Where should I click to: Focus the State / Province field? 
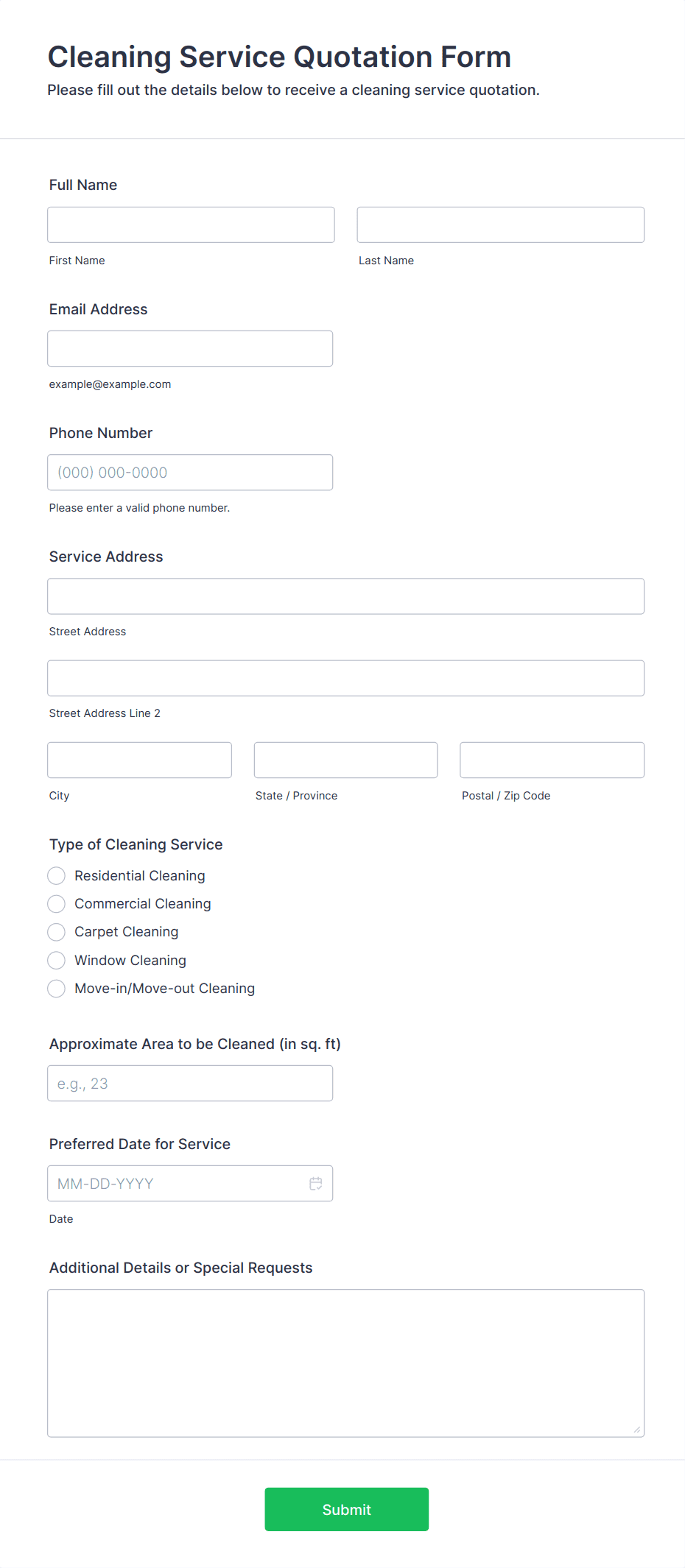pos(345,760)
